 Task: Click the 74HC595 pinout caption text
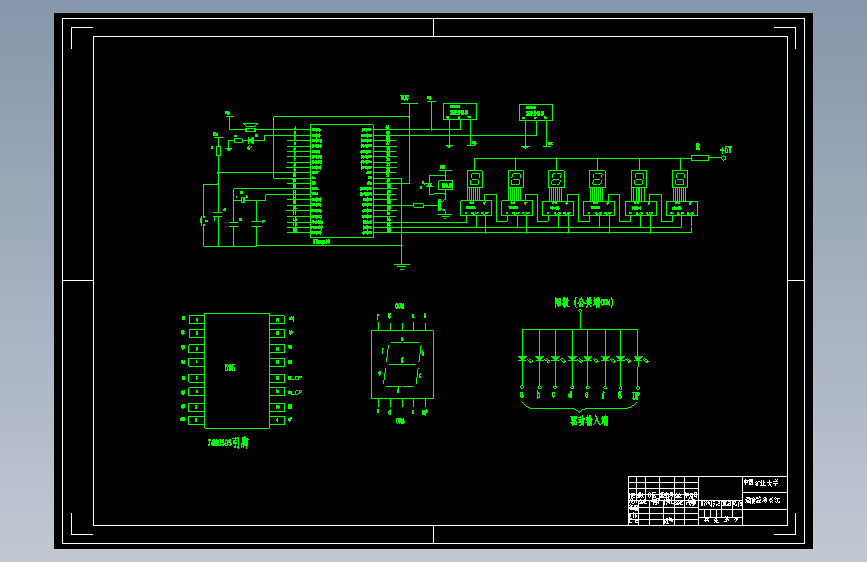(228, 443)
